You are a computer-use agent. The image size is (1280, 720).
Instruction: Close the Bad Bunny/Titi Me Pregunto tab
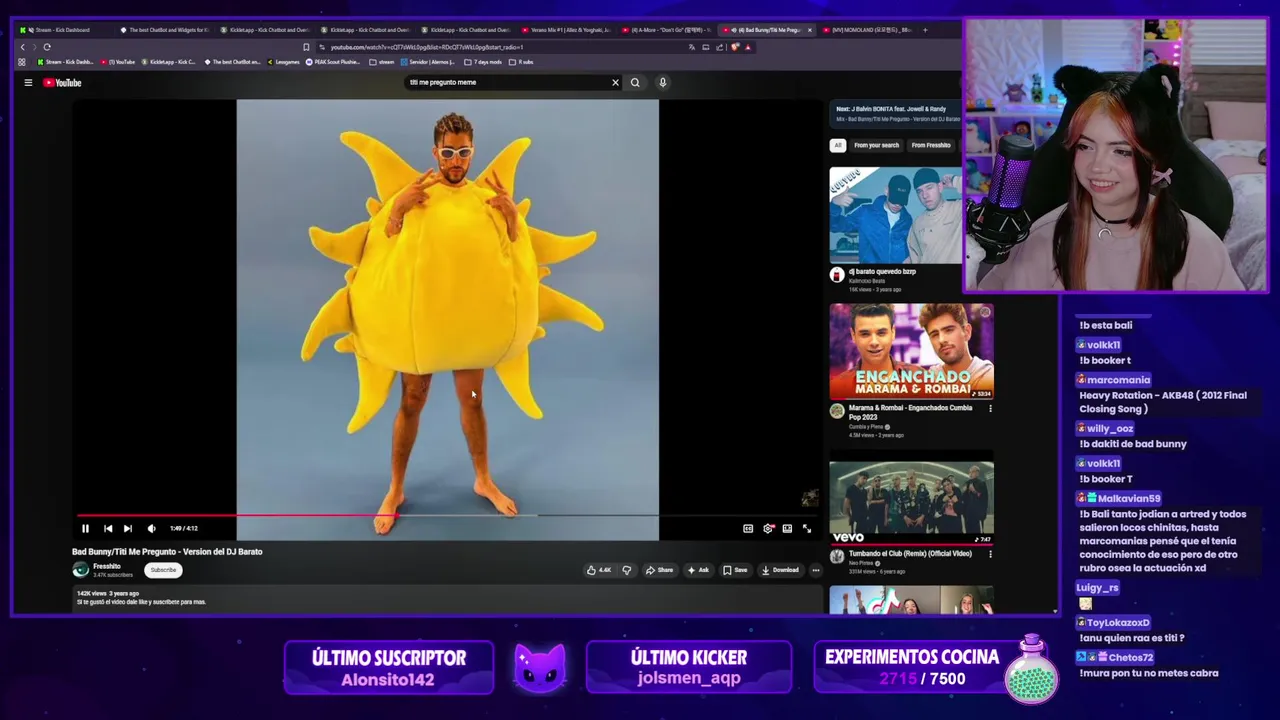click(809, 30)
